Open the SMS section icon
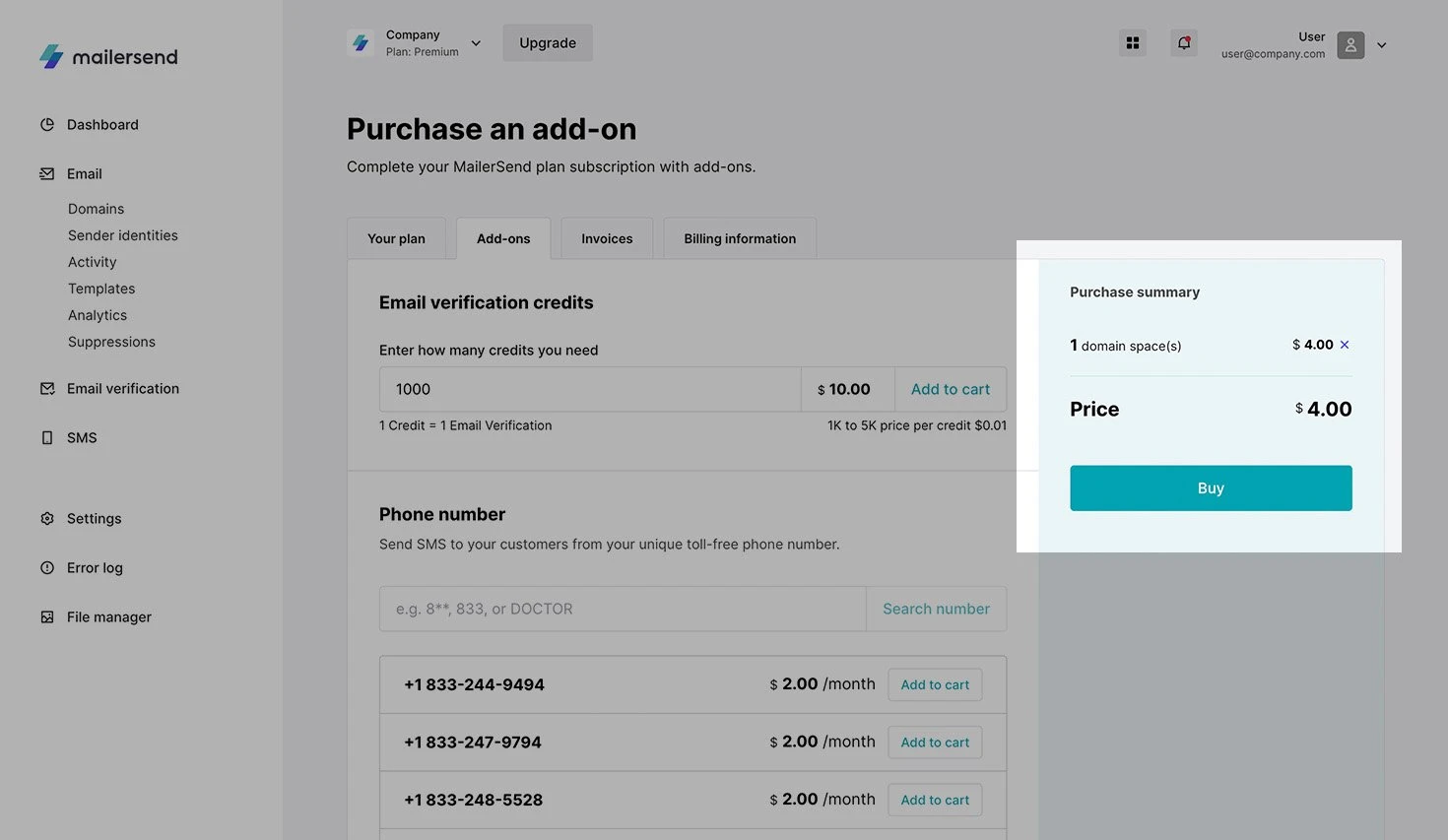Image resolution: width=1448 pixels, height=840 pixels. point(47,438)
